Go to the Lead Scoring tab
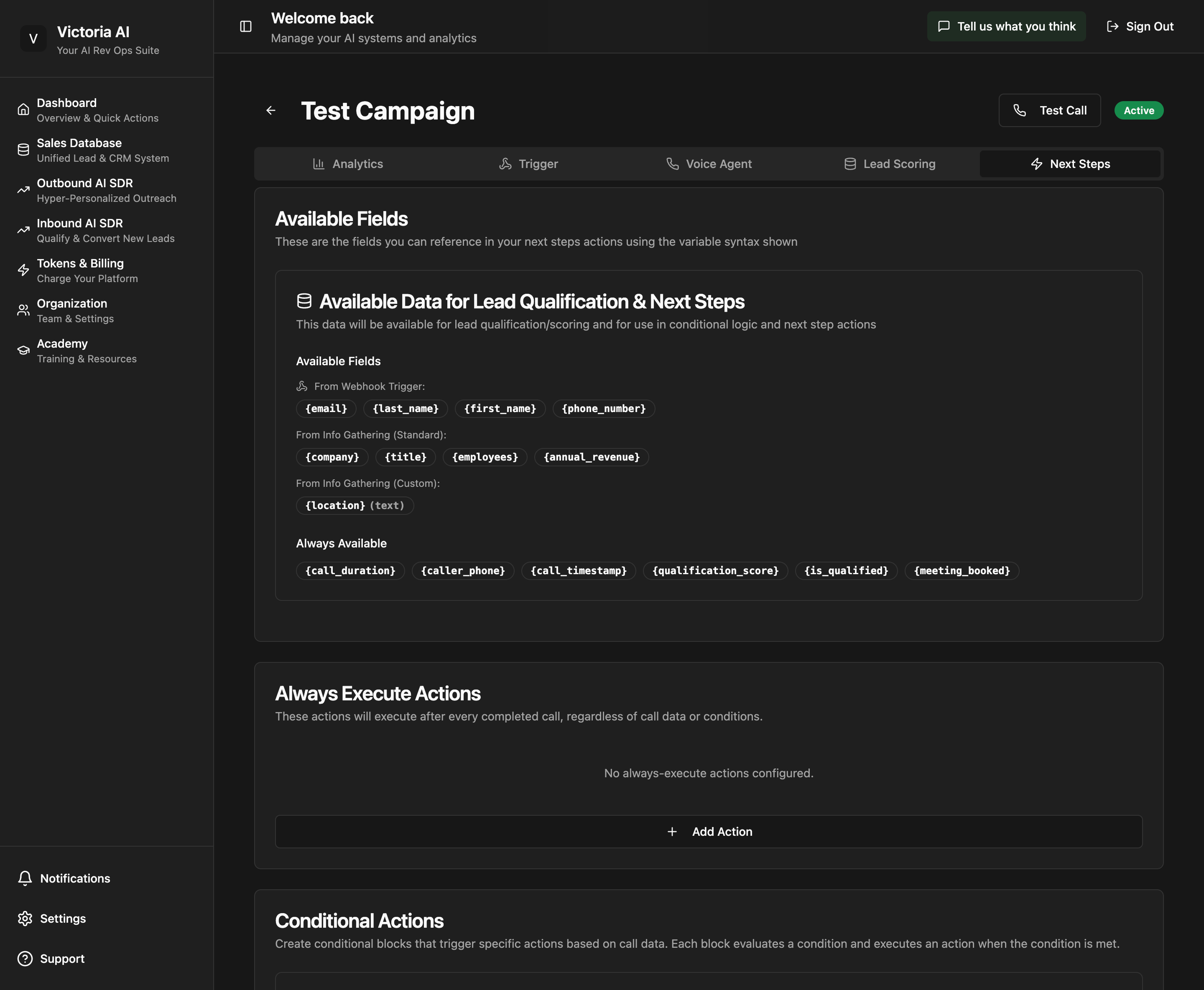Screen dimensions: 1204x990 point(890,164)
